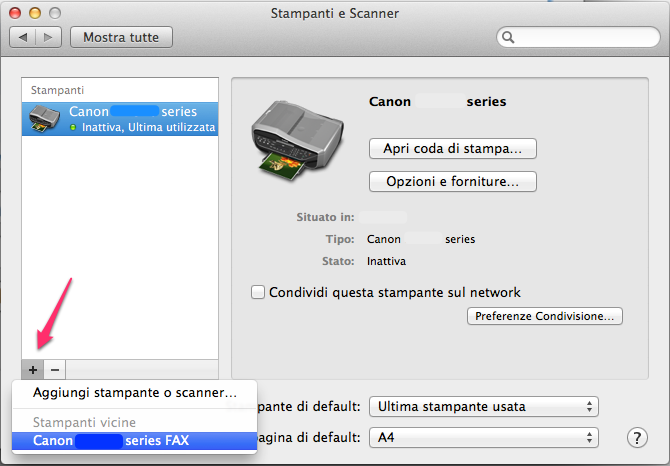Click the large Canon printer image
The image size is (670, 466).
(297, 141)
